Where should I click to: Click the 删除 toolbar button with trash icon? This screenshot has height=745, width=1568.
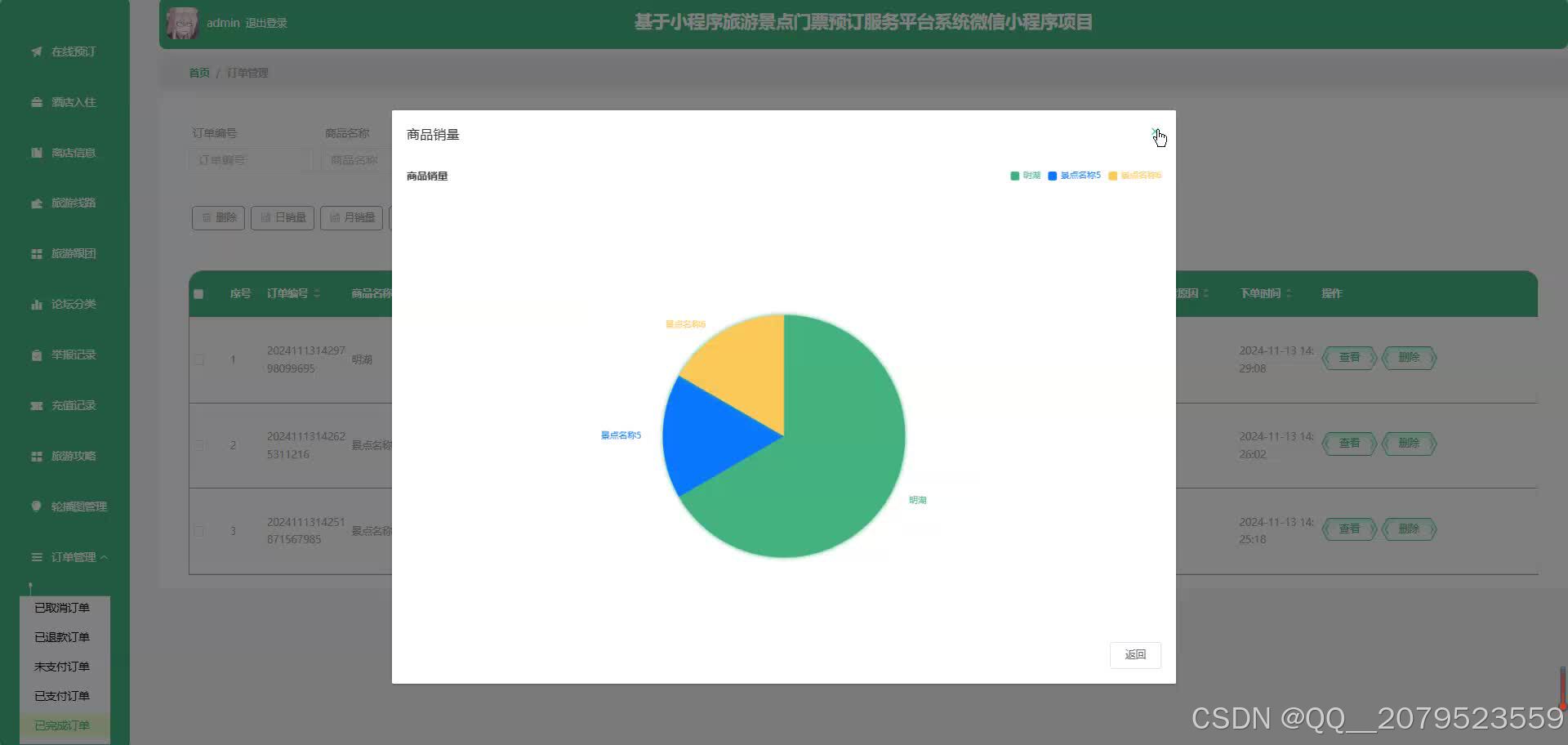[218, 218]
